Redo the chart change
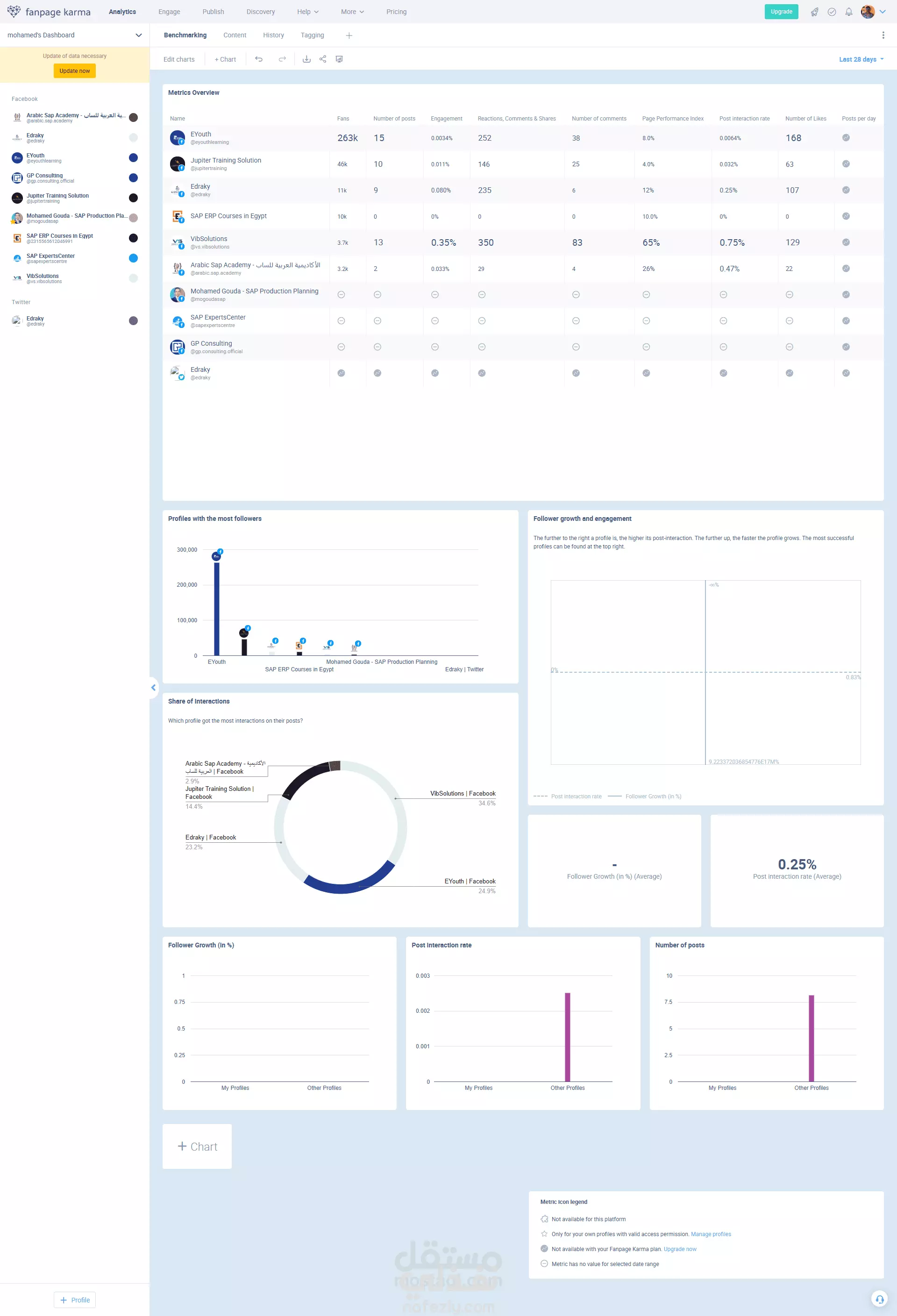This screenshot has width=897, height=1316. pyautogui.click(x=282, y=59)
